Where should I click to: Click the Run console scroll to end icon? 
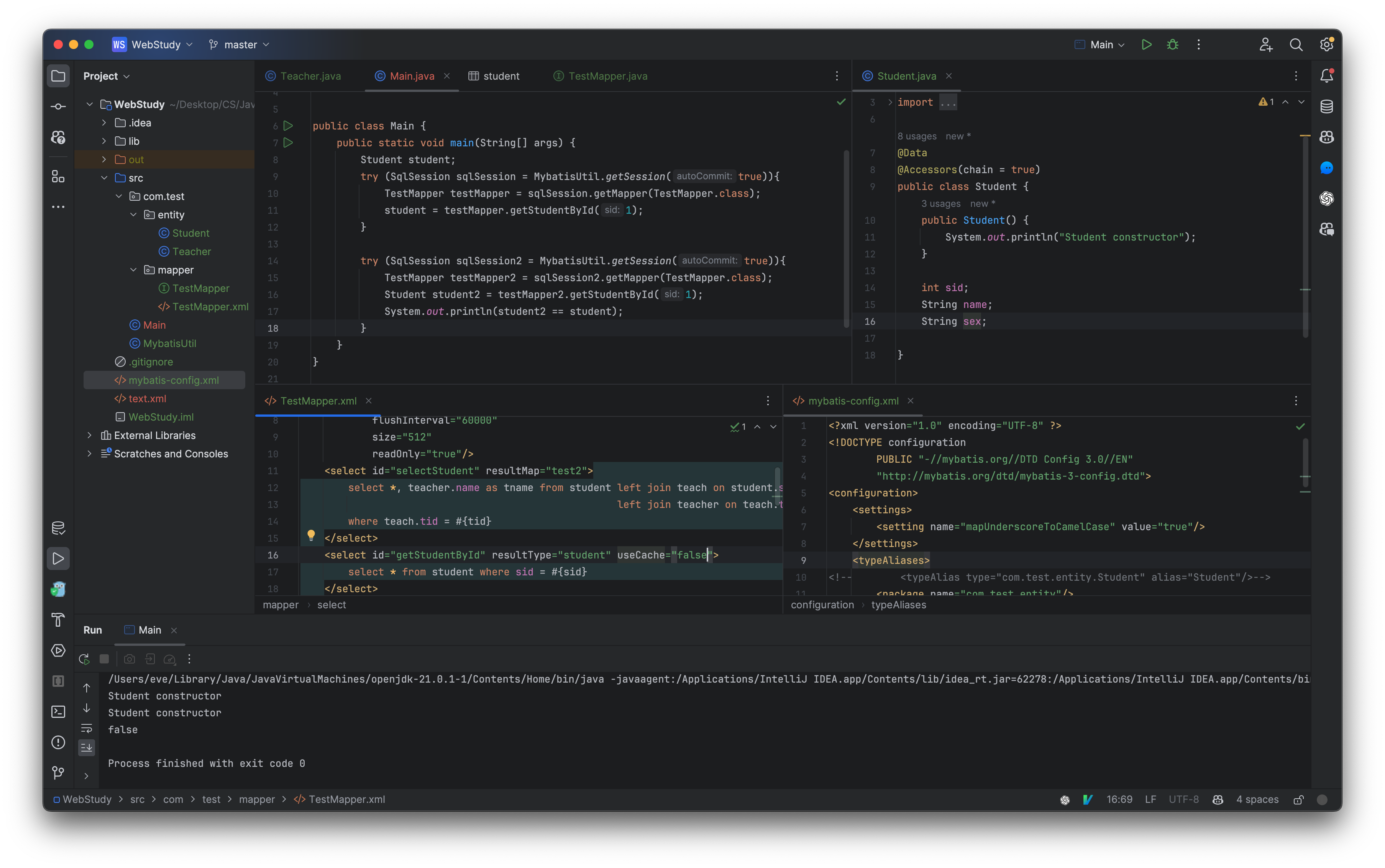pyautogui.click(x=86, y=746)
